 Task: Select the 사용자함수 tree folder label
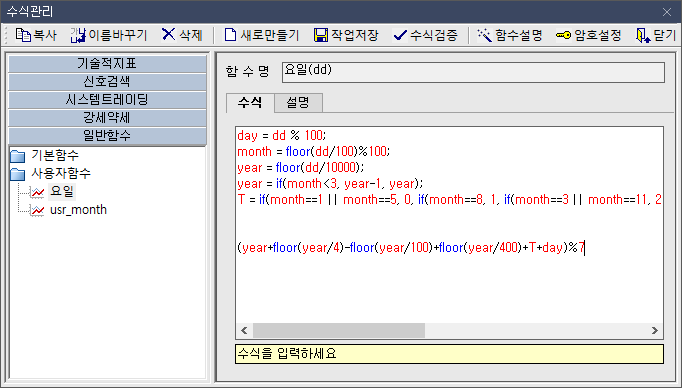pyautogui.click(x=61, y=174)
